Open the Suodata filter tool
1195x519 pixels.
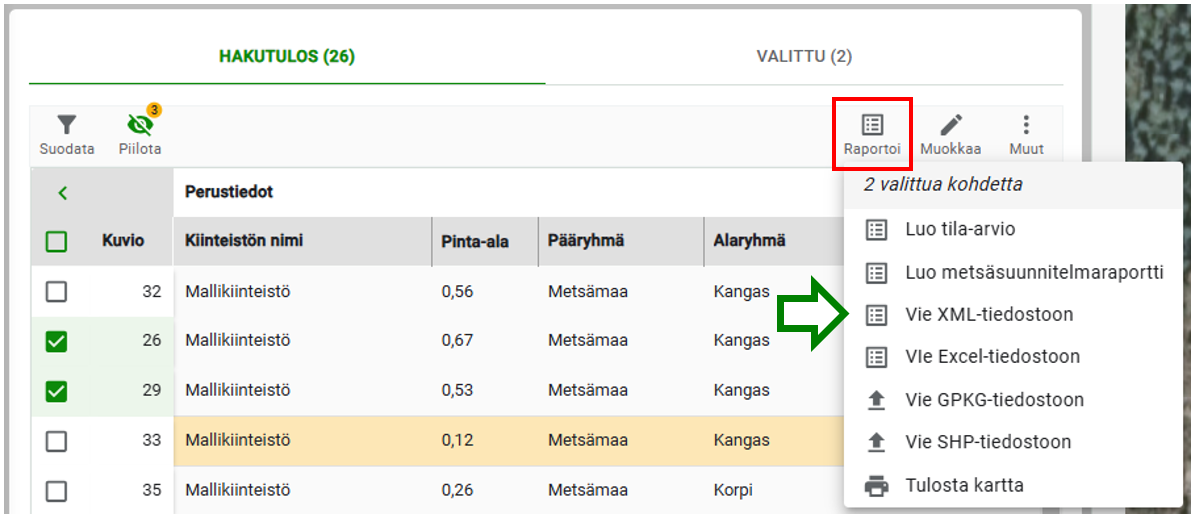click(67, 135)
